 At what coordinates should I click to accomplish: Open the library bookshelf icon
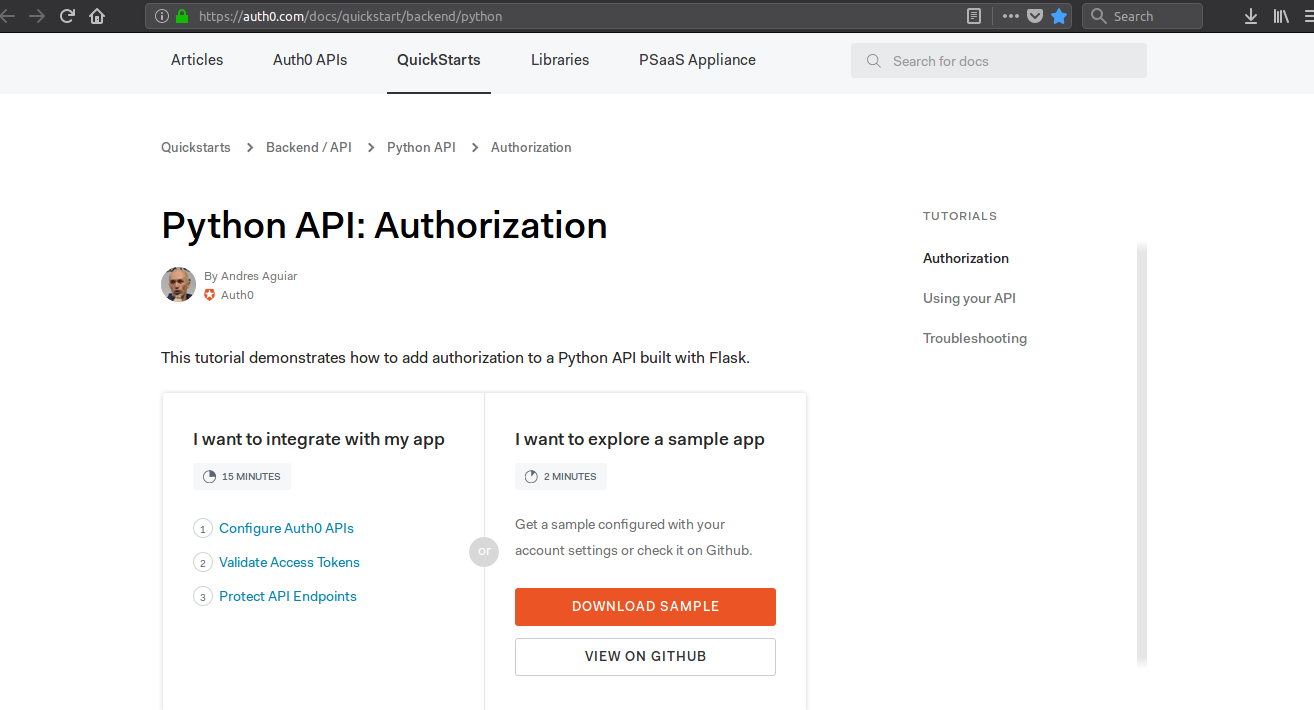(1281, 16)
